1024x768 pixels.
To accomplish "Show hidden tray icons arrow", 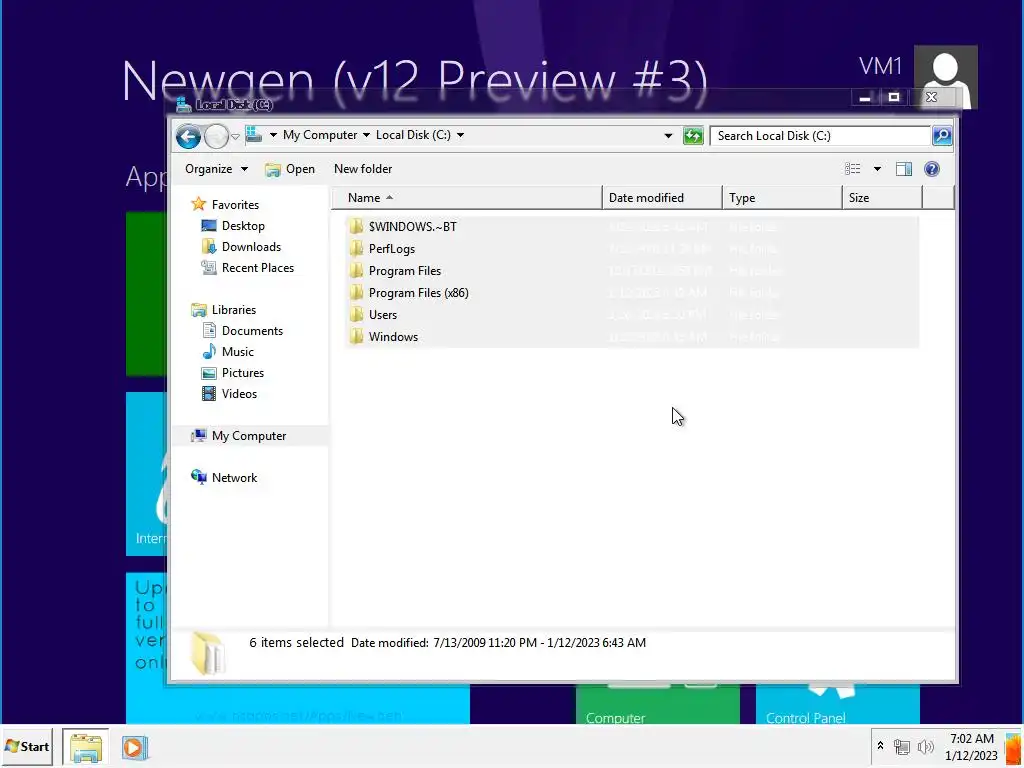I will (880, 746).
